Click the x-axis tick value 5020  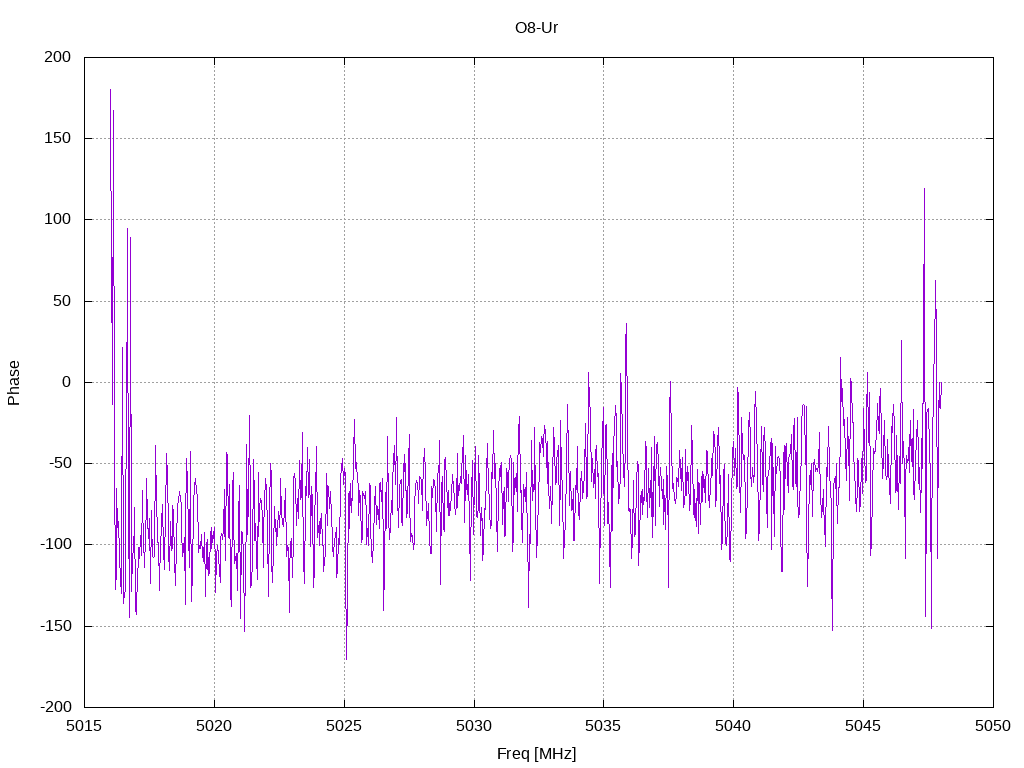pos(214,726)
